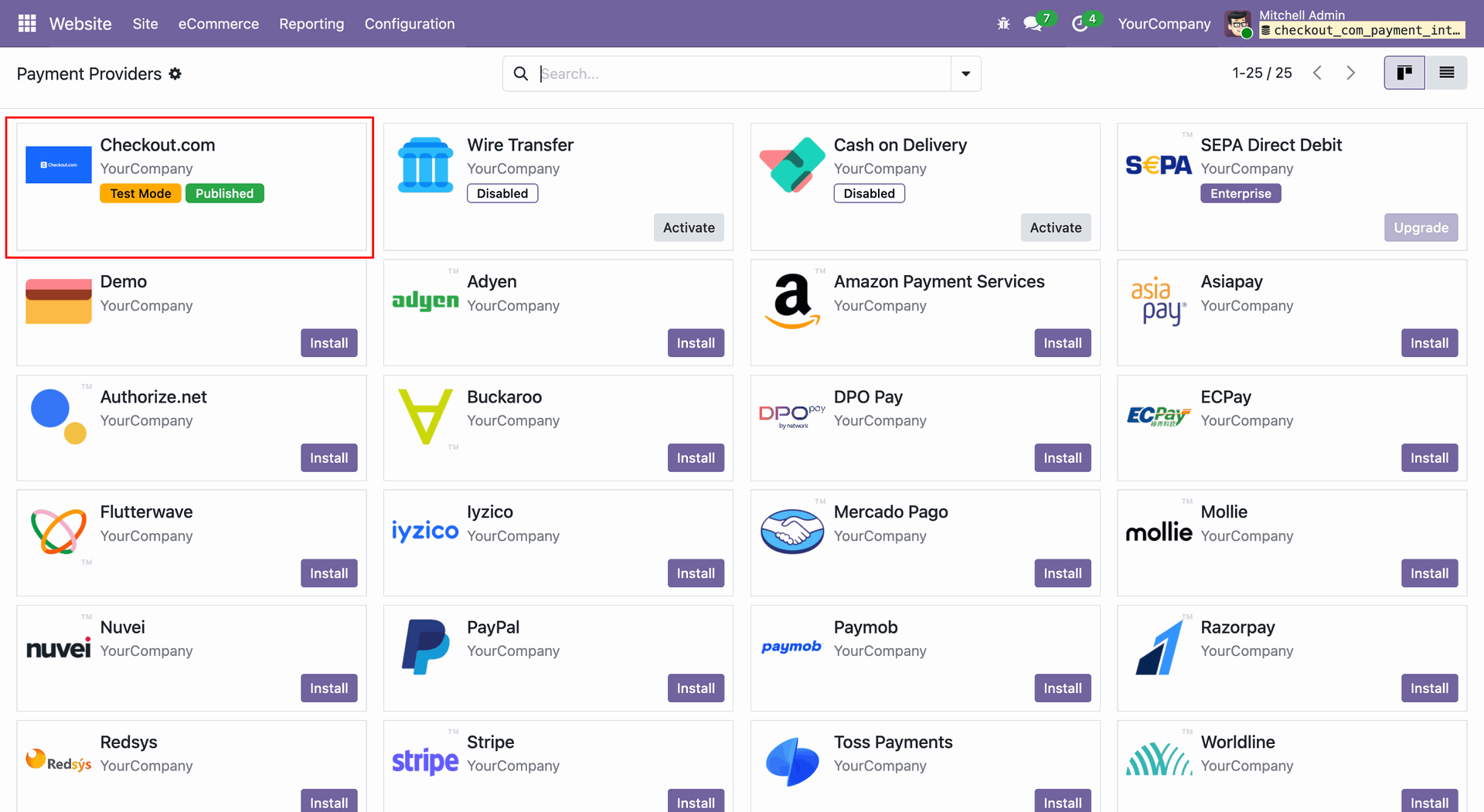1484x812 pixels.
Task: Click the Checkout.com logo
Action: pyautogui.click(x=59, y=165)
